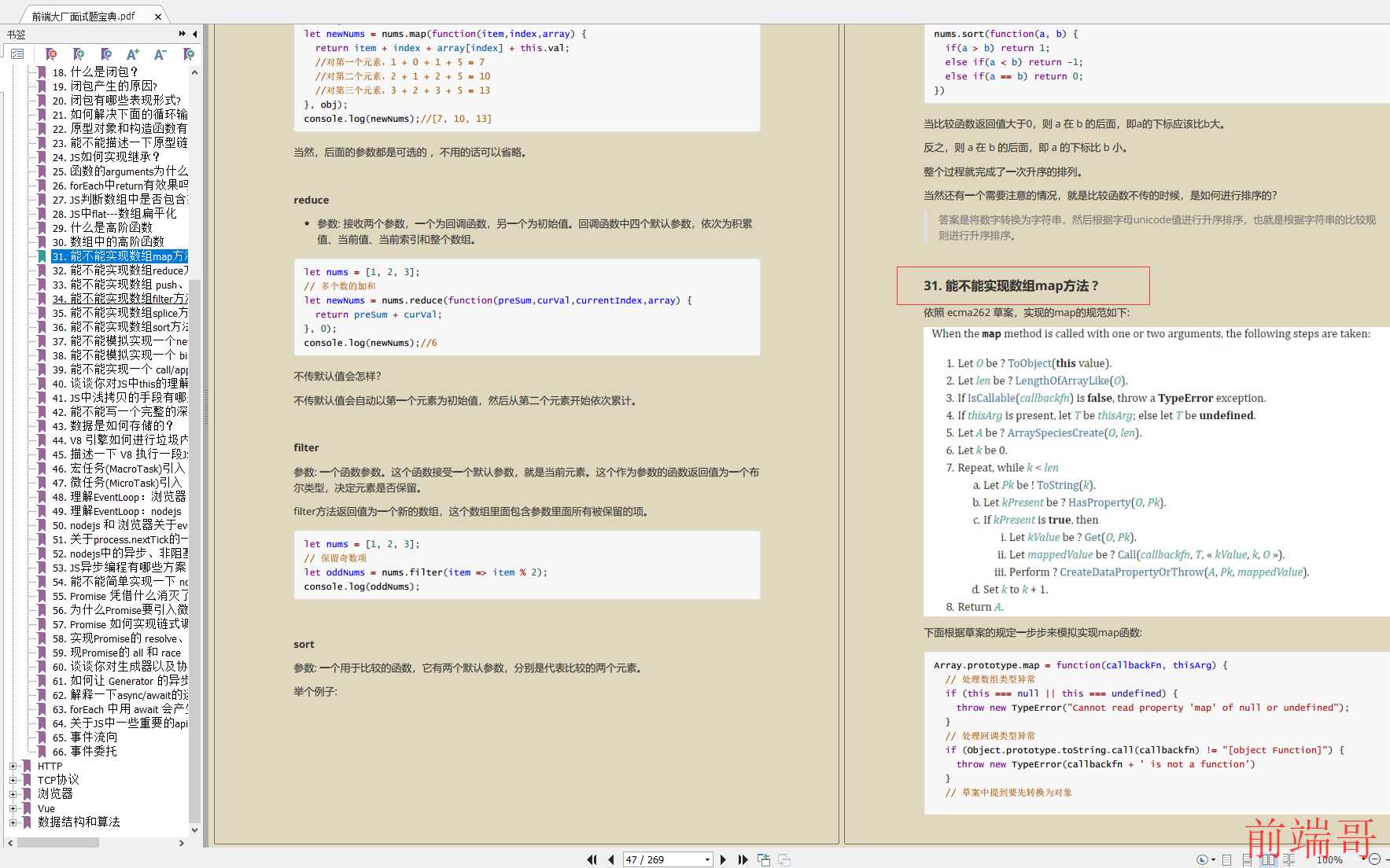This screenshot has width=1390, height=868.
Task: Click bookmark panel horizontal scroll left arrow
Action: coord(10,843)
